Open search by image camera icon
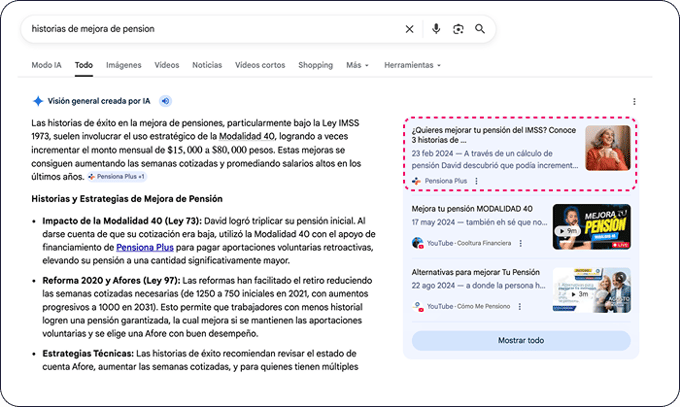Screen dimensions: 680x407 tap(458, 29)
